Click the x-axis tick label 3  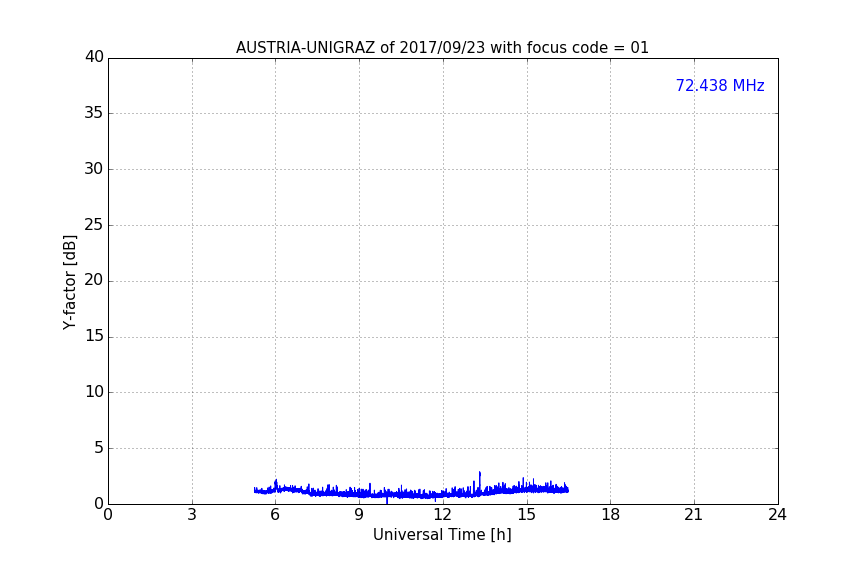tap(192, 515)
